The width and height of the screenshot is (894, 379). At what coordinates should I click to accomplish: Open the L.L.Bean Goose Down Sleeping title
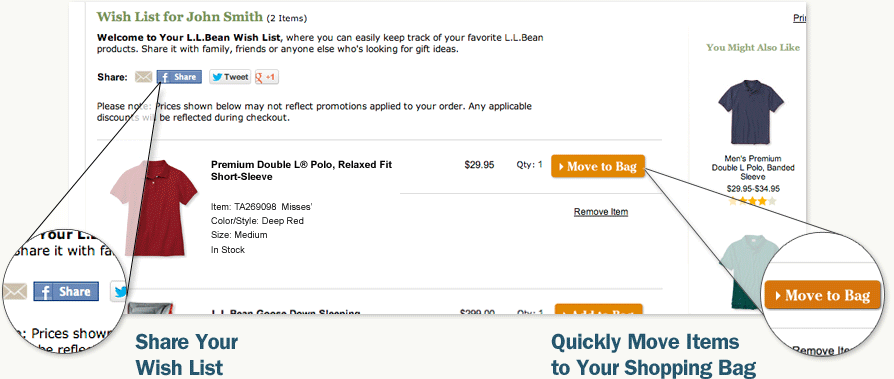pyautogui.click(x=286, y=312)
